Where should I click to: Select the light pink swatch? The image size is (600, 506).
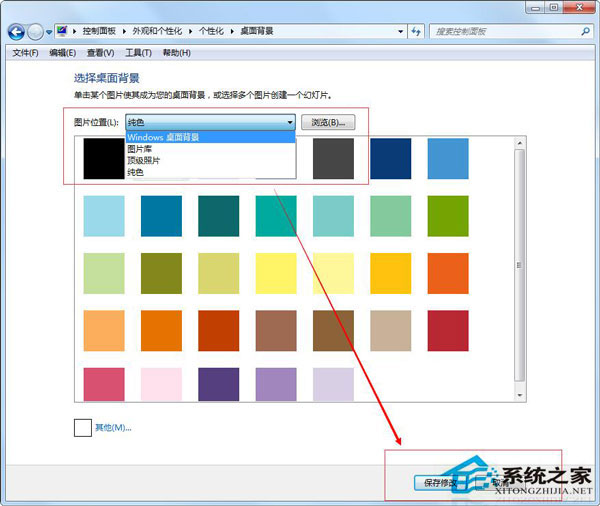click(x=161, y=384)
